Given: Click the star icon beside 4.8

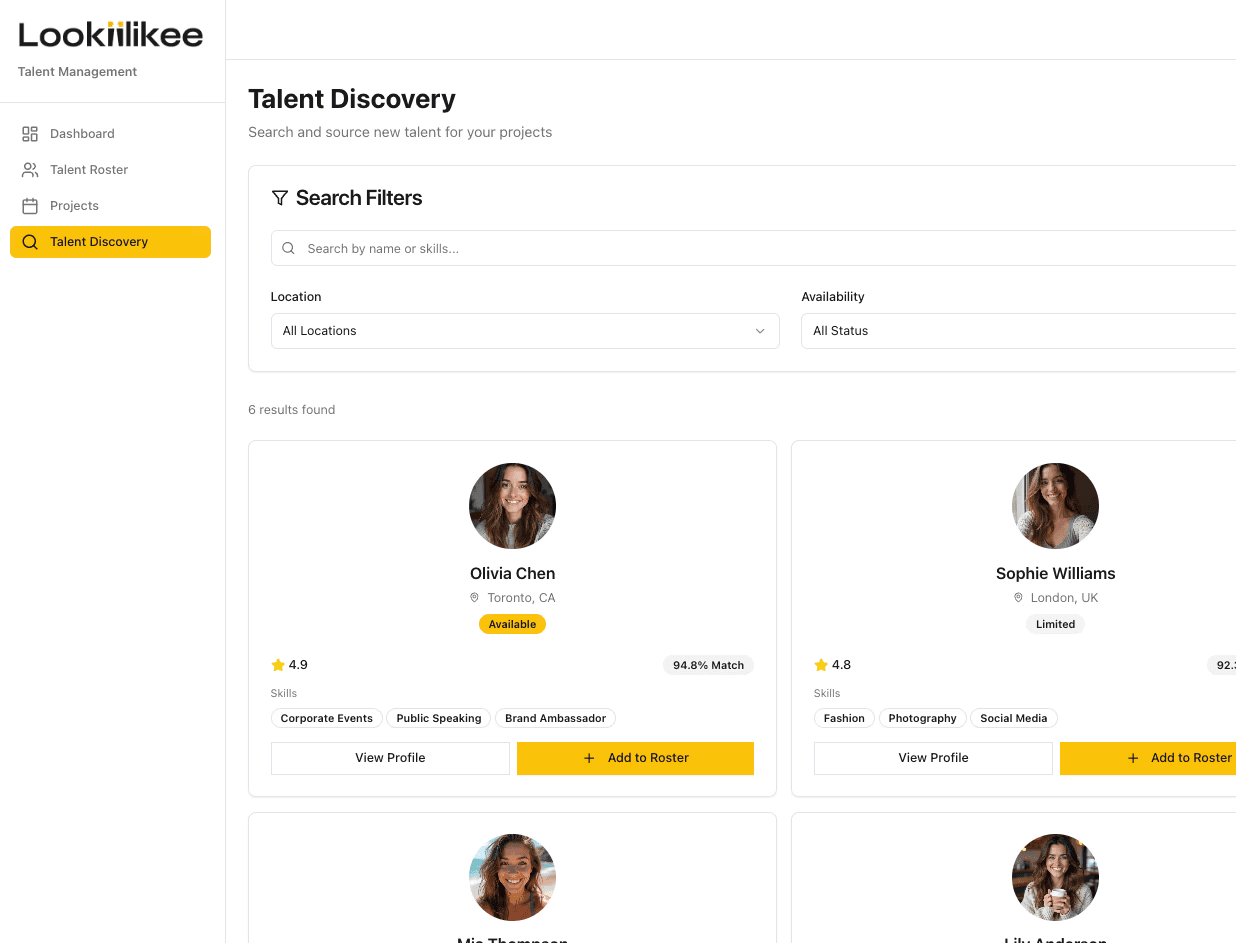Looking at the screenshot, I should [x=821, y=664].
